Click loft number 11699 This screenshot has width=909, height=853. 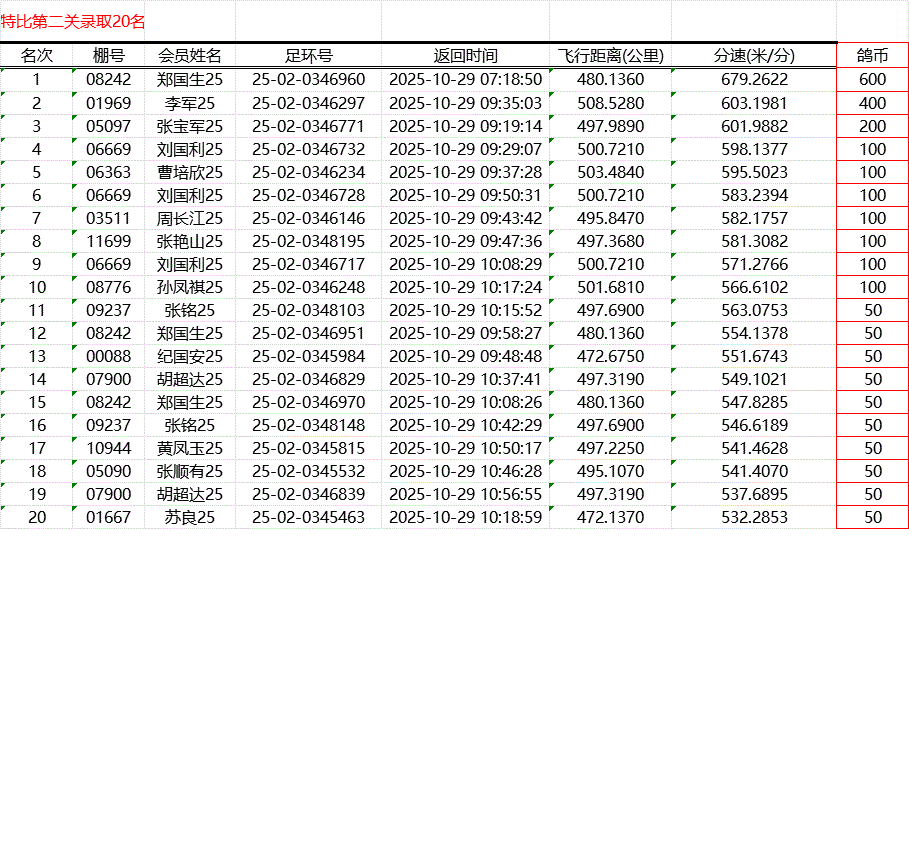point(108,241)
